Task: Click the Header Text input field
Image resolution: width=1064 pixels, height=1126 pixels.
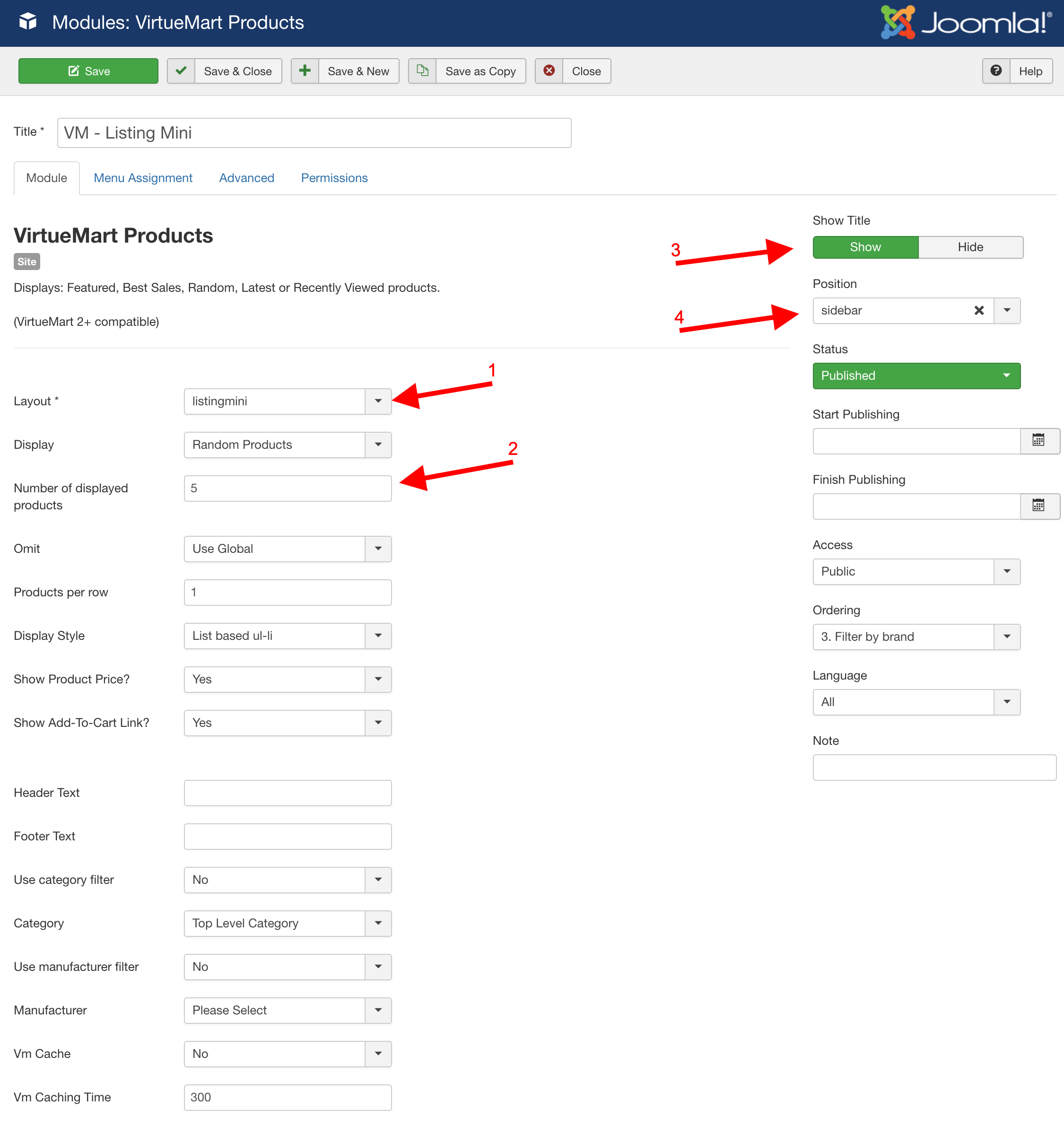Action: point(288,793)
